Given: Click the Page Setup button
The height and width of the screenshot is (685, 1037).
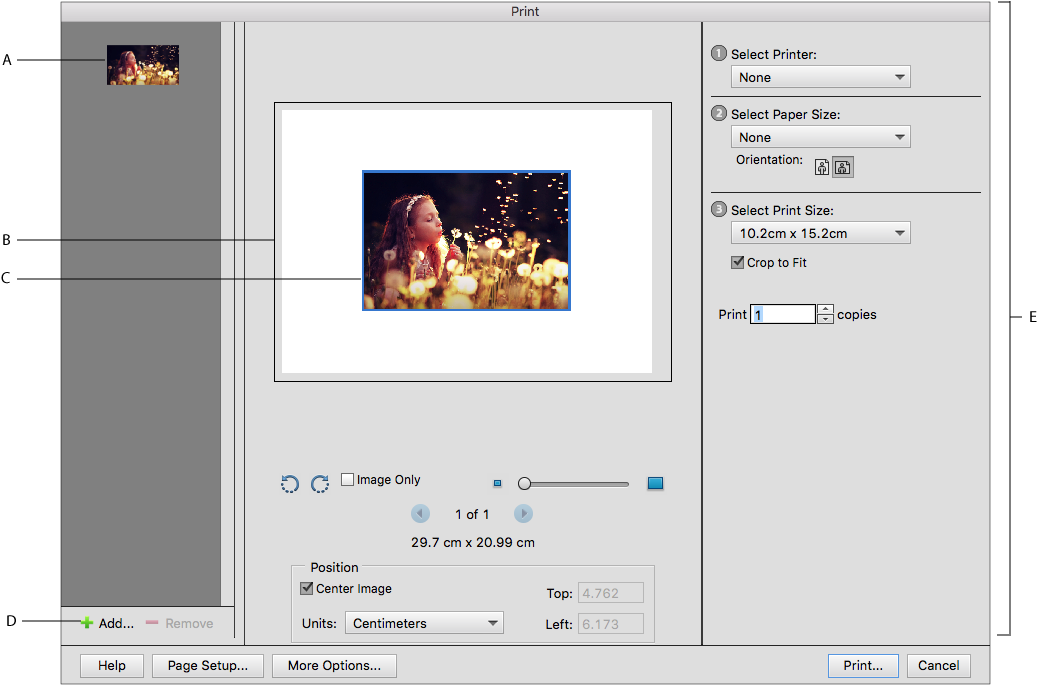Looking at the screenshot, I should (x=207, y=665).
